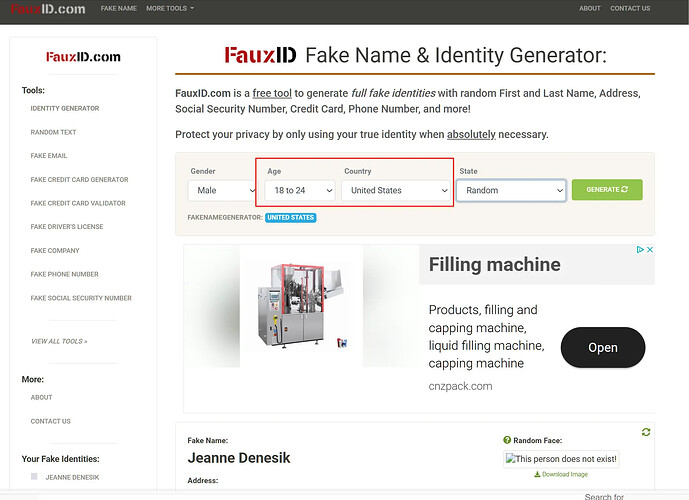This screenshot has width=689, height=500.
Task: Select the Jeanne Denesik saved identity
Action: tap(73, 477)
